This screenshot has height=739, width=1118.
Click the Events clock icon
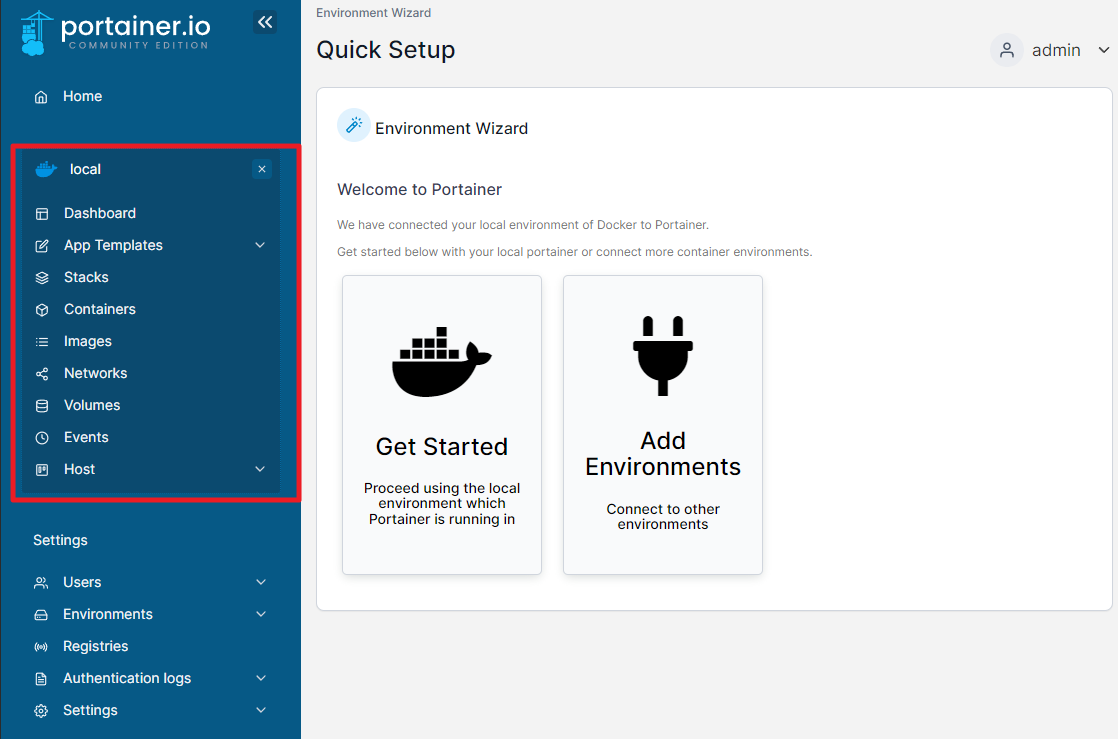(42, 438)
